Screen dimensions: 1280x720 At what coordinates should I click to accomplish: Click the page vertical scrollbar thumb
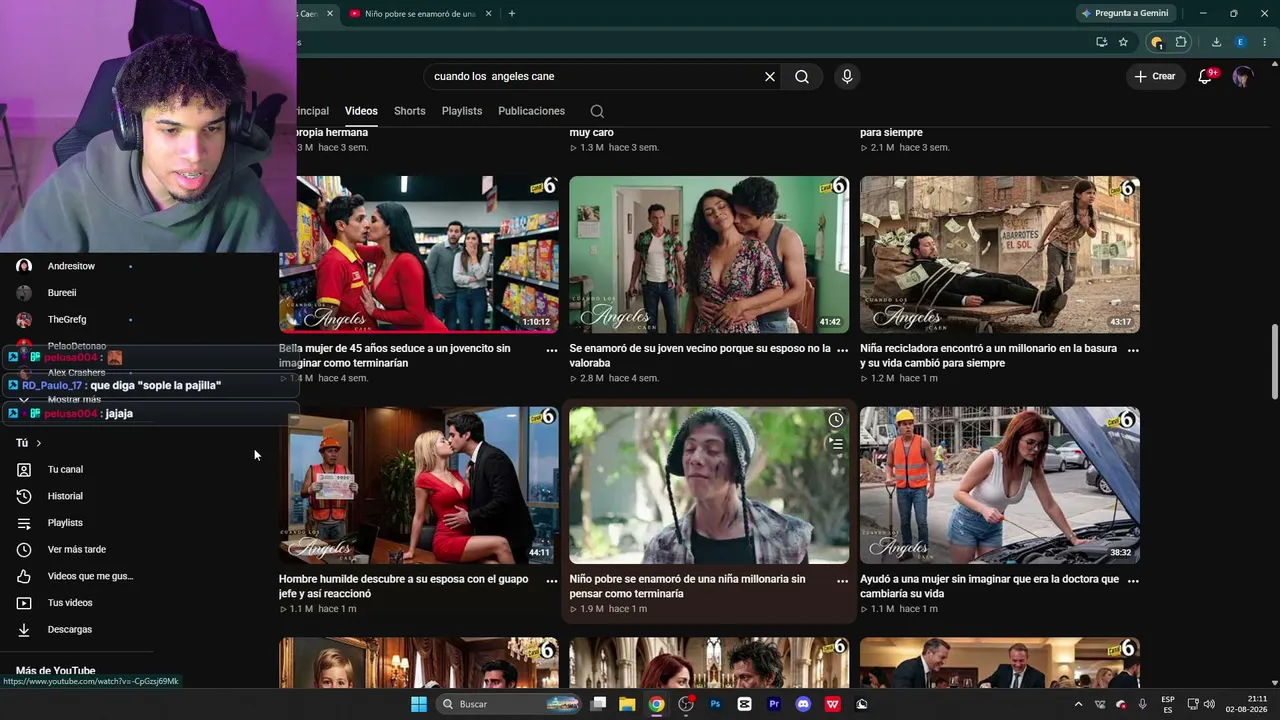[1274, 362]
